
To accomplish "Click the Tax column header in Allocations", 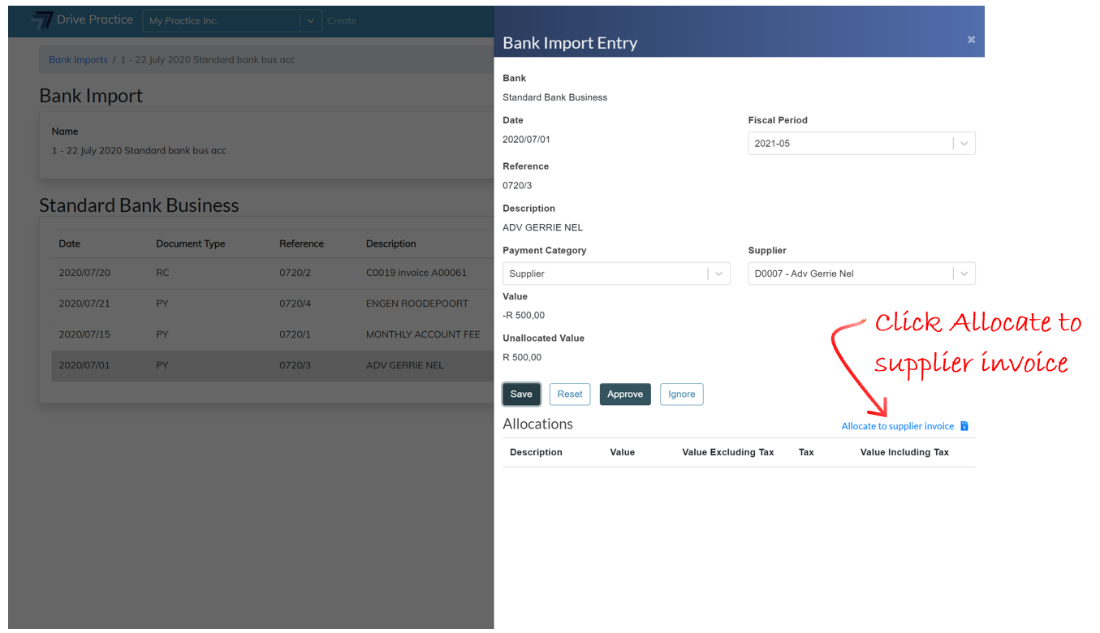I will tap(806, 452).
